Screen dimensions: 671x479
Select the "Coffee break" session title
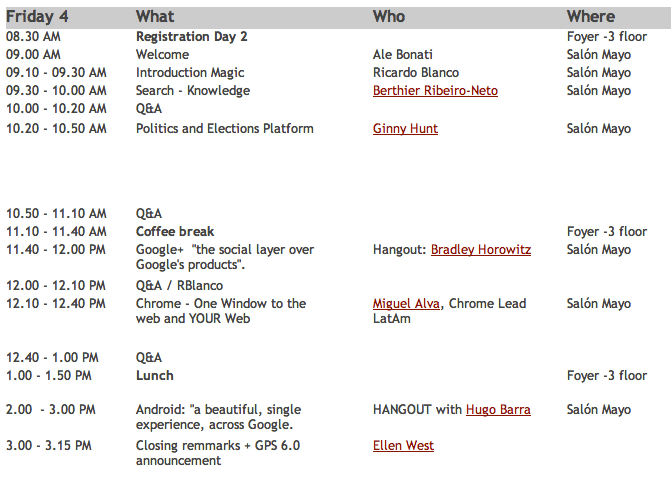coord(175,232)
